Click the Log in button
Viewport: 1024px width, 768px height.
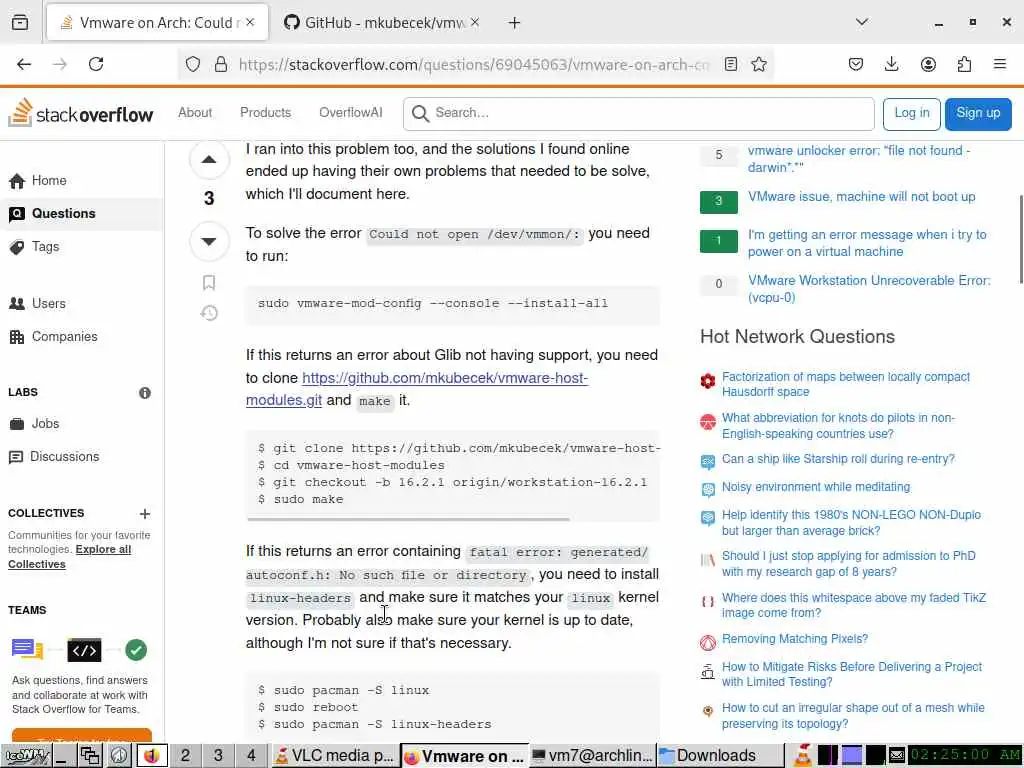coord(912,114)
